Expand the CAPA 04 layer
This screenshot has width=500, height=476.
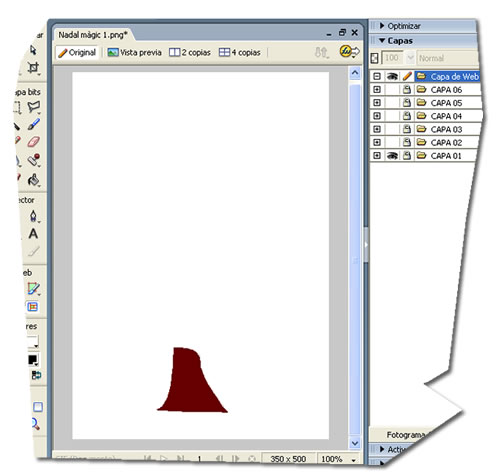[x=377, y=116]
